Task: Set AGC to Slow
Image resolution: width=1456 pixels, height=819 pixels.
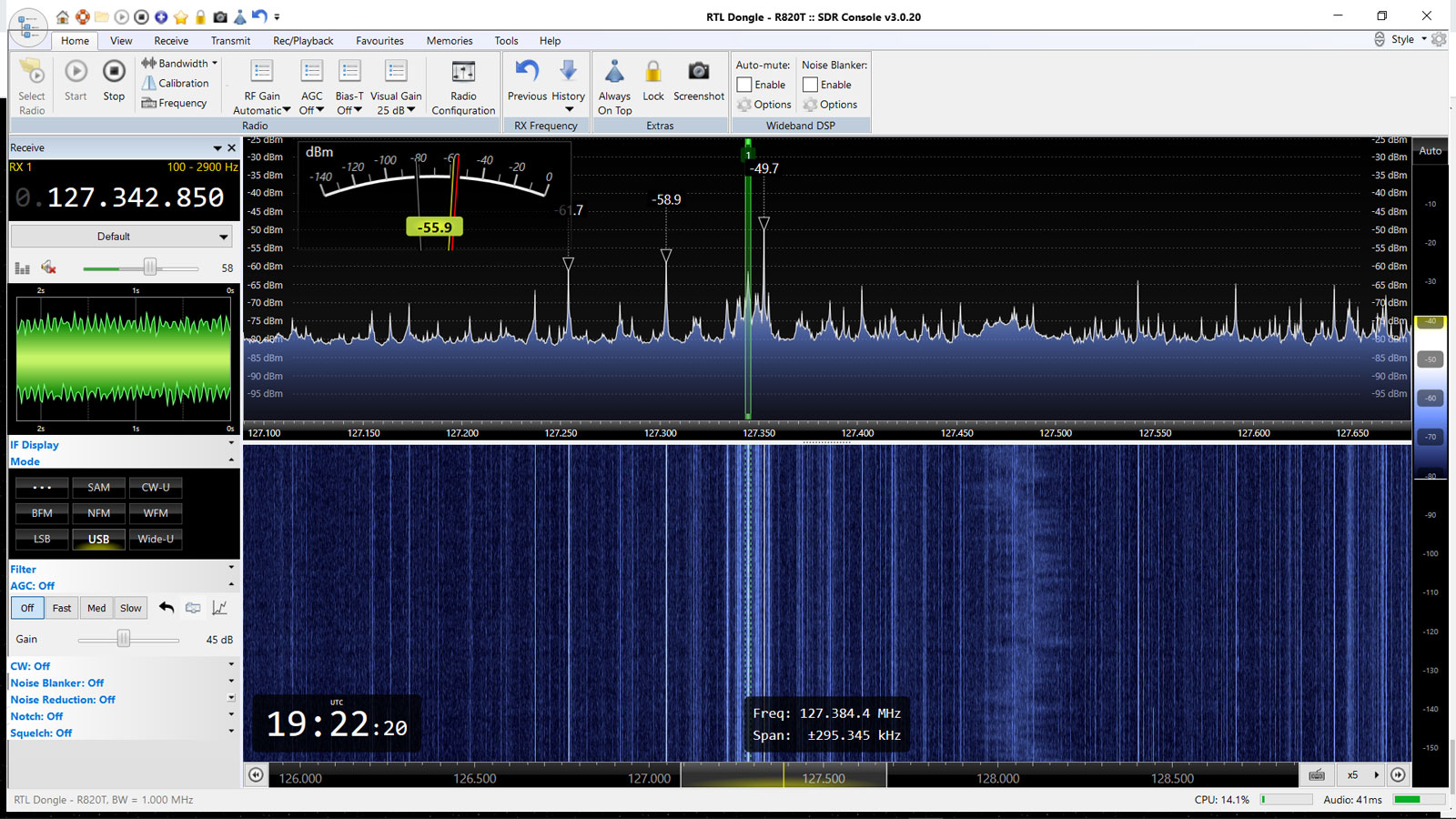Action: [131, 608]
